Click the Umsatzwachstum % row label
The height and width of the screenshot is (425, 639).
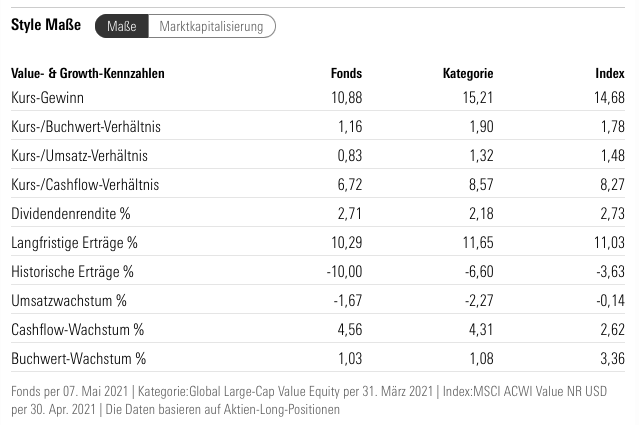click(x=69, y=300)
